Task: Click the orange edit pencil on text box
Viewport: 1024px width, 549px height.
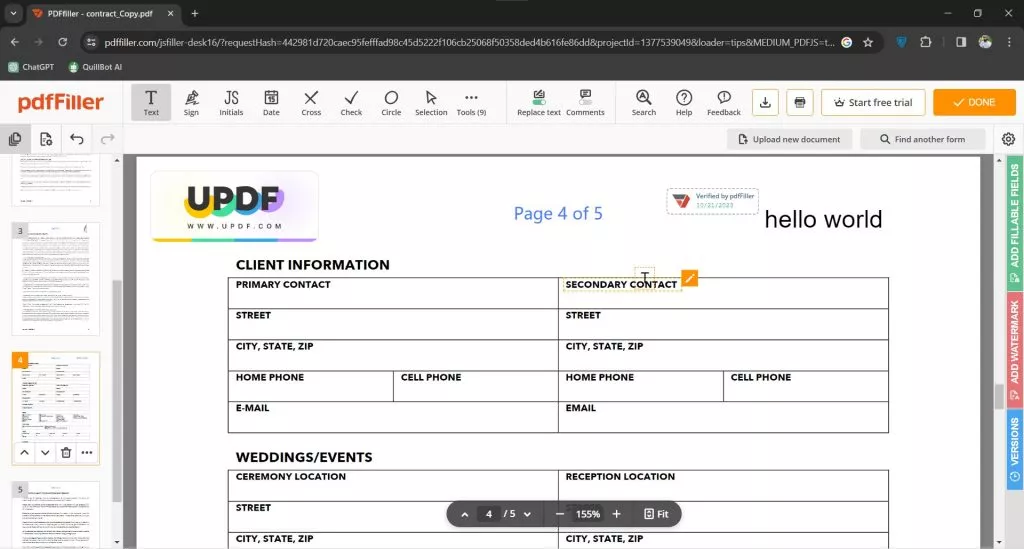Action: [x=689, y=278]
